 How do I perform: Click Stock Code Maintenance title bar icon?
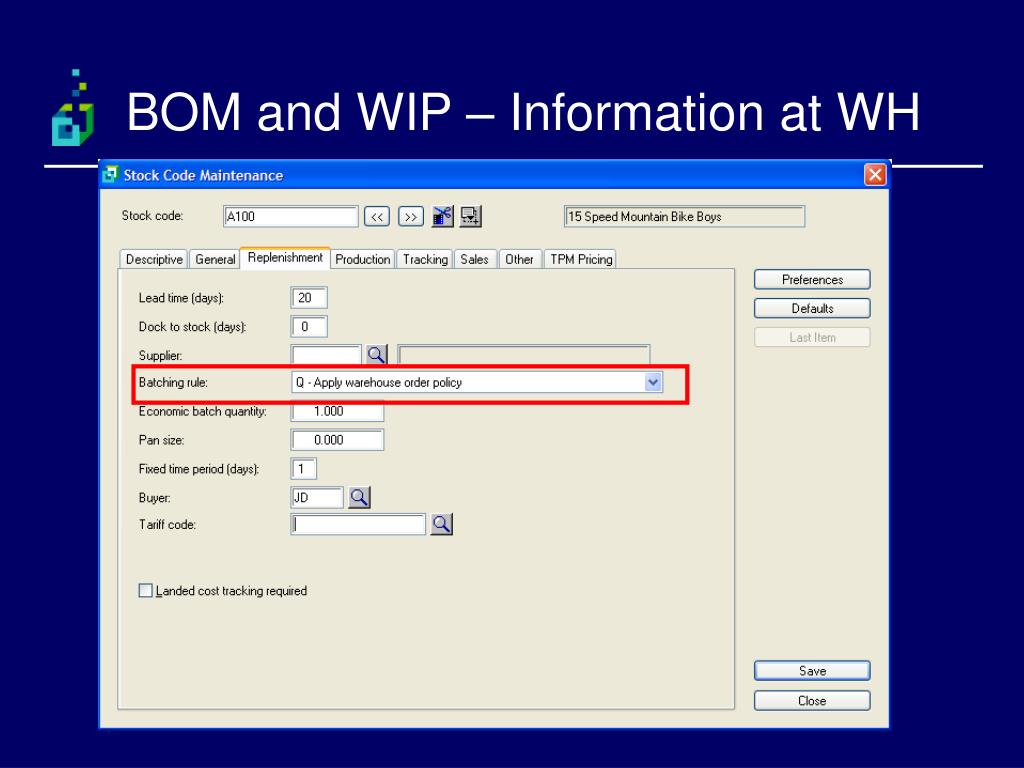pyautogui.click(x=110, y=174)
